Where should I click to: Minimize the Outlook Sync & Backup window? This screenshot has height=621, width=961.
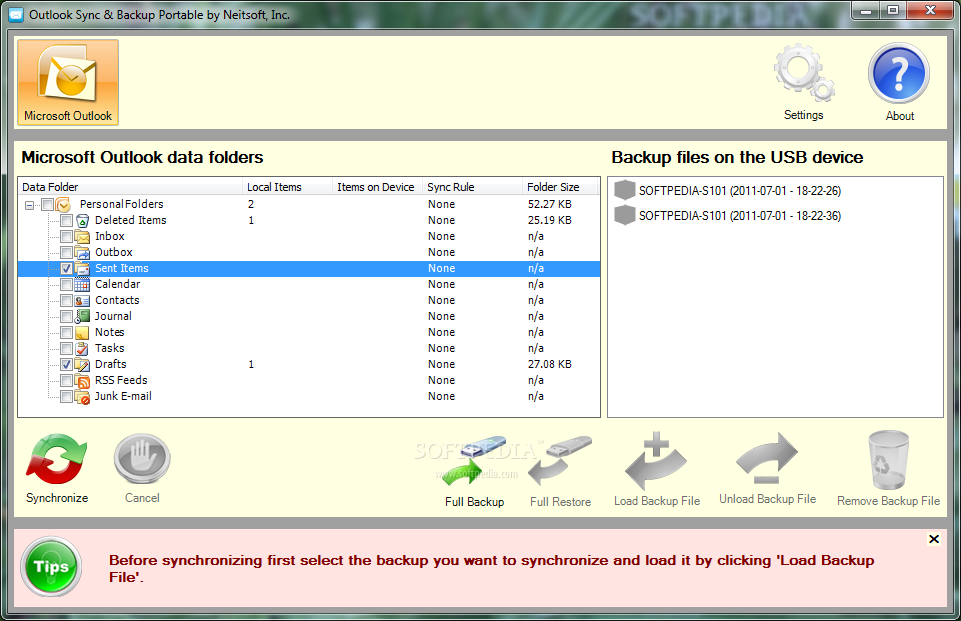point(865,10)
